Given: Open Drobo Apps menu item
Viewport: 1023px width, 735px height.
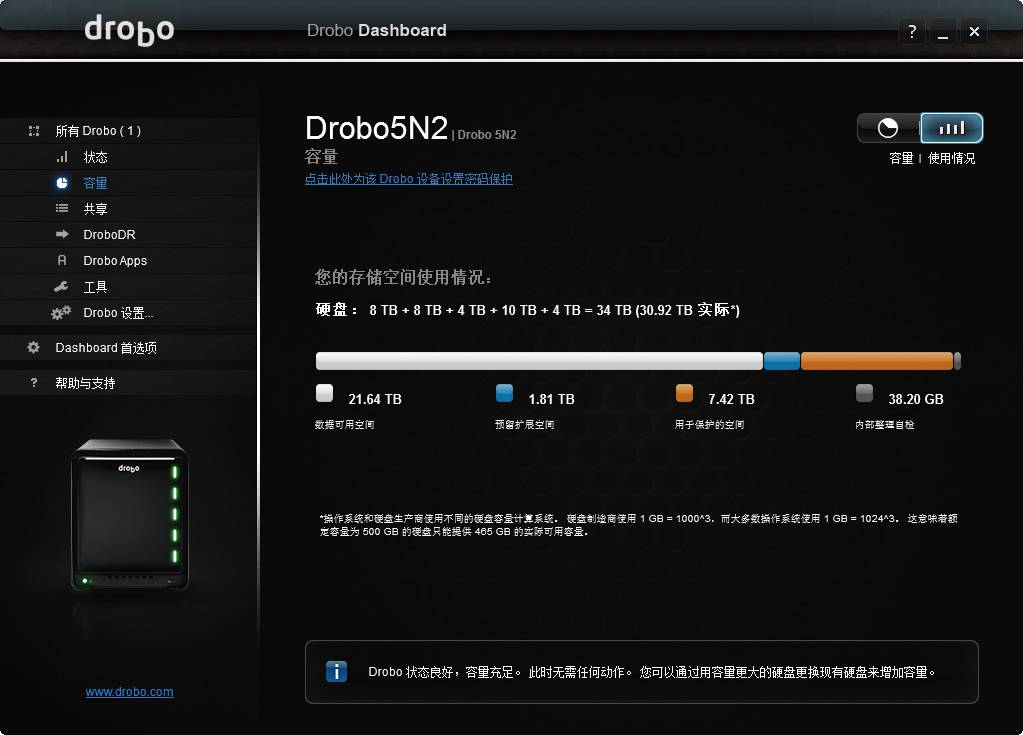Looking at the screenshot, I should pyautogui.click(x=129, y=261).
